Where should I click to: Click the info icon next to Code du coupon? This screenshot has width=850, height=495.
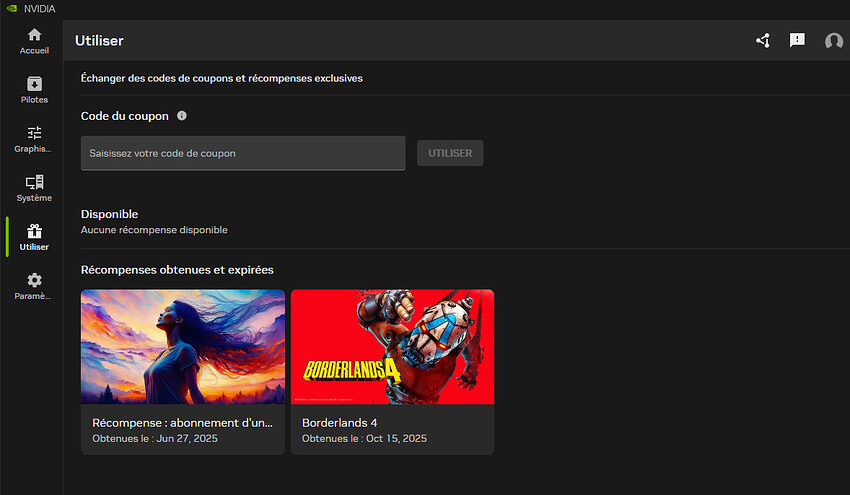(x=182, y=115)
